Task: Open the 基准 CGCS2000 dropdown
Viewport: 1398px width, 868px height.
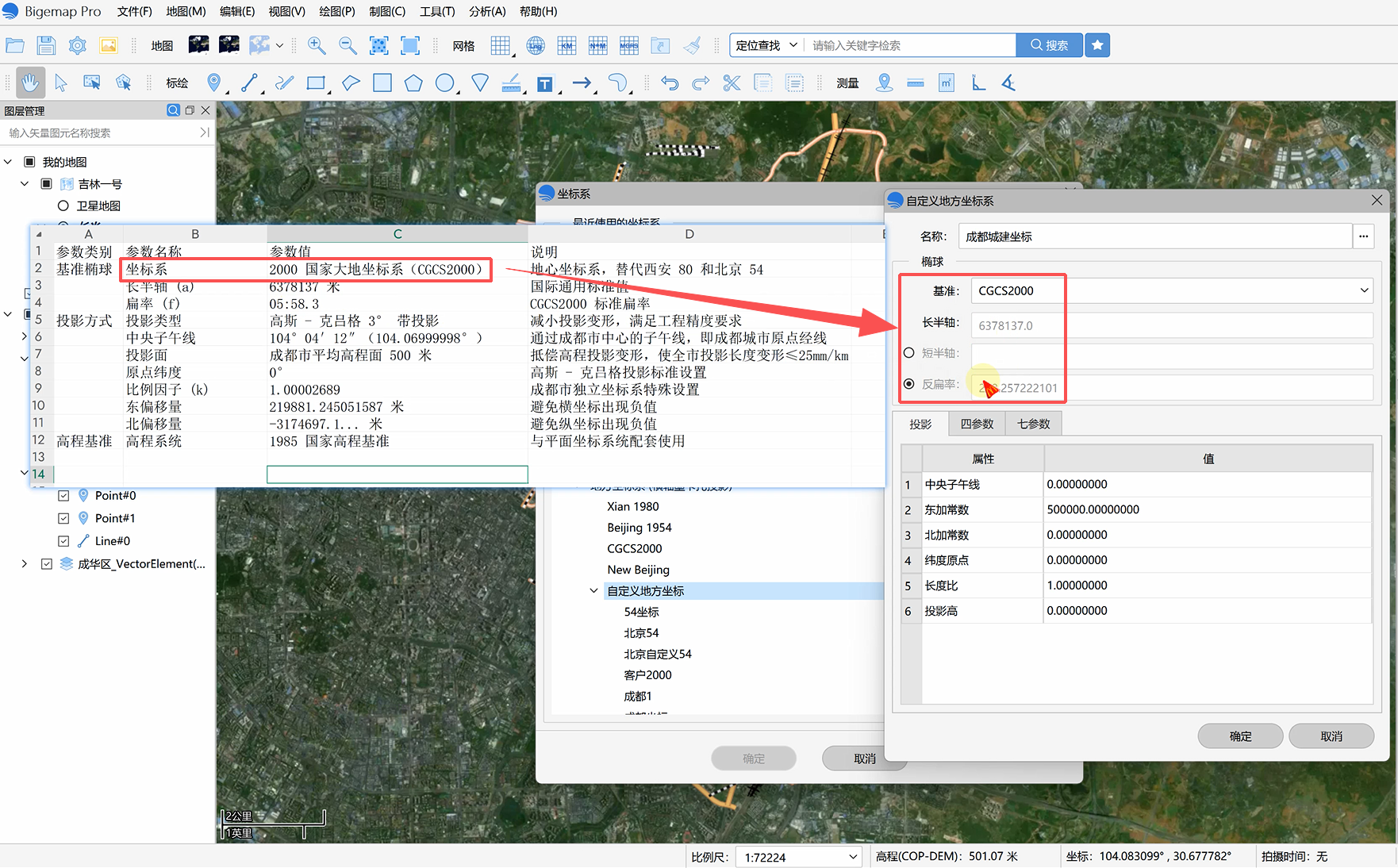Action: tap(1172, 290)
